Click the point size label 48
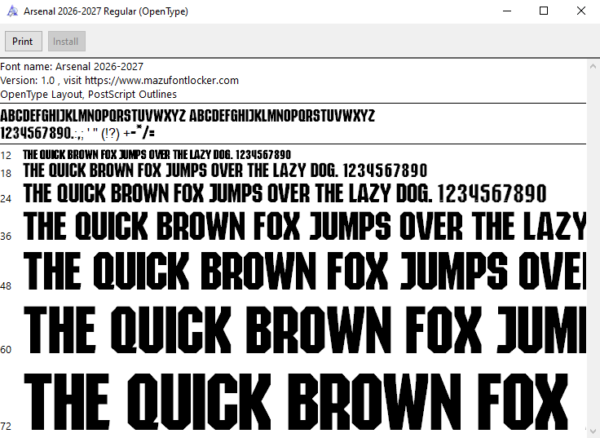600x438 pixels. pos(6,286)
